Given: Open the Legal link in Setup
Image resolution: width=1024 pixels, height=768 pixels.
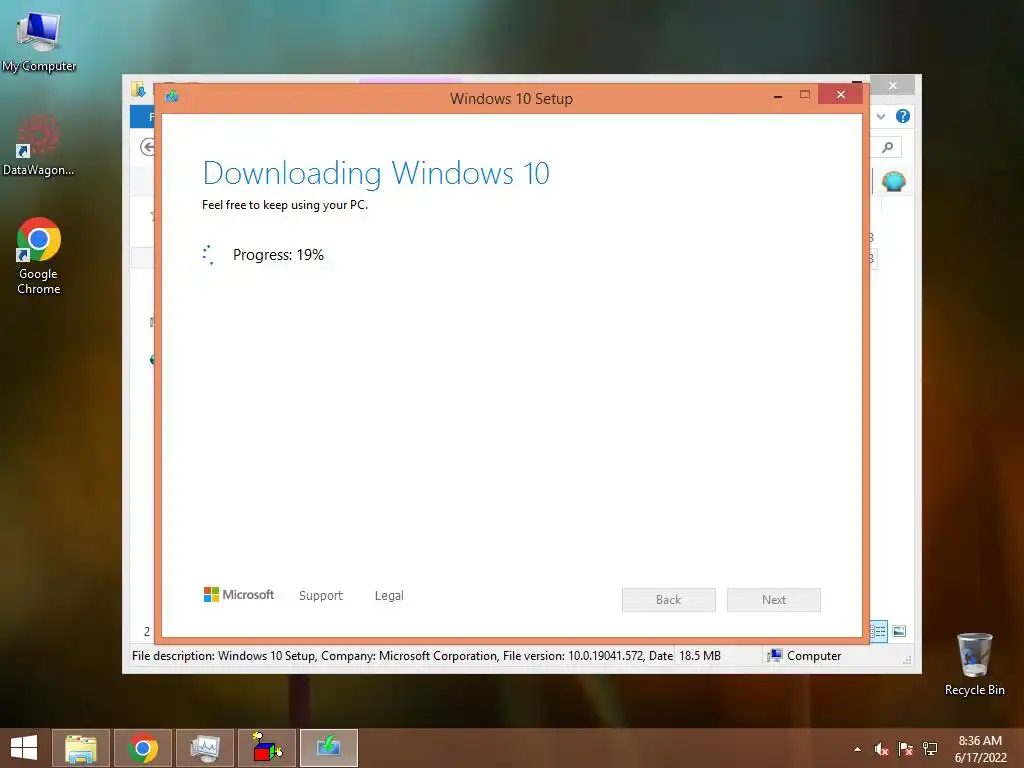Looking at the screenshot, I should [389, 596].
